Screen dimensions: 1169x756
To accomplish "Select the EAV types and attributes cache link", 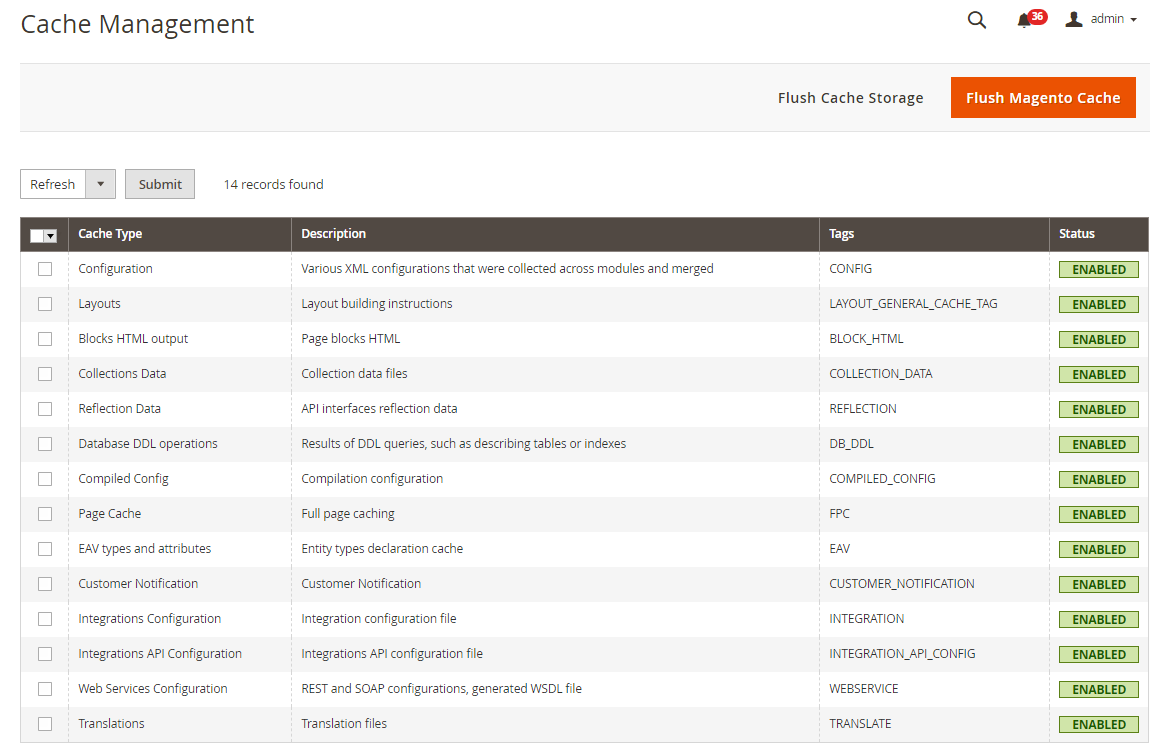I will (144, 549).
